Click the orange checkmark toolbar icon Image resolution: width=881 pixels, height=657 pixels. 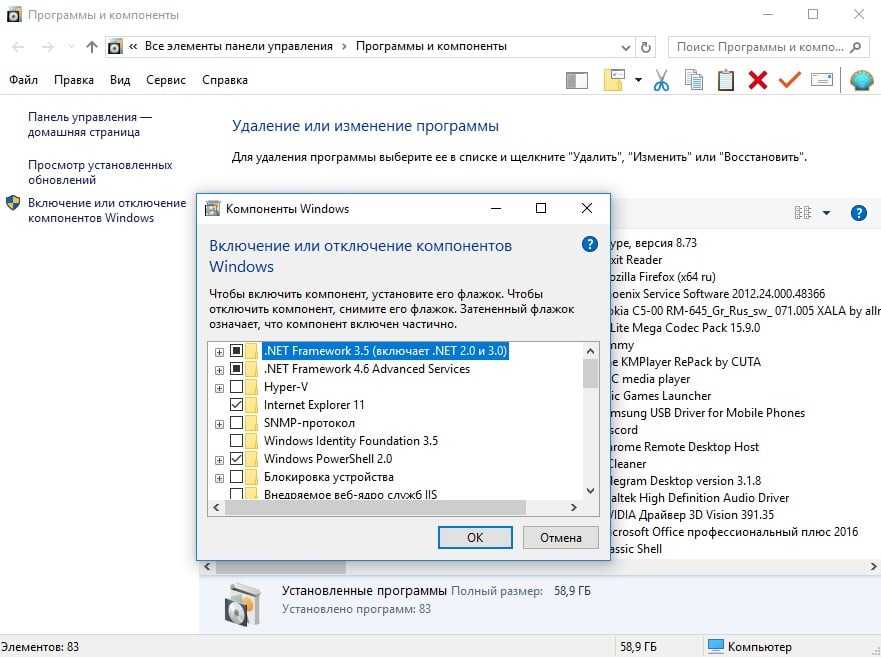point(789,80)
